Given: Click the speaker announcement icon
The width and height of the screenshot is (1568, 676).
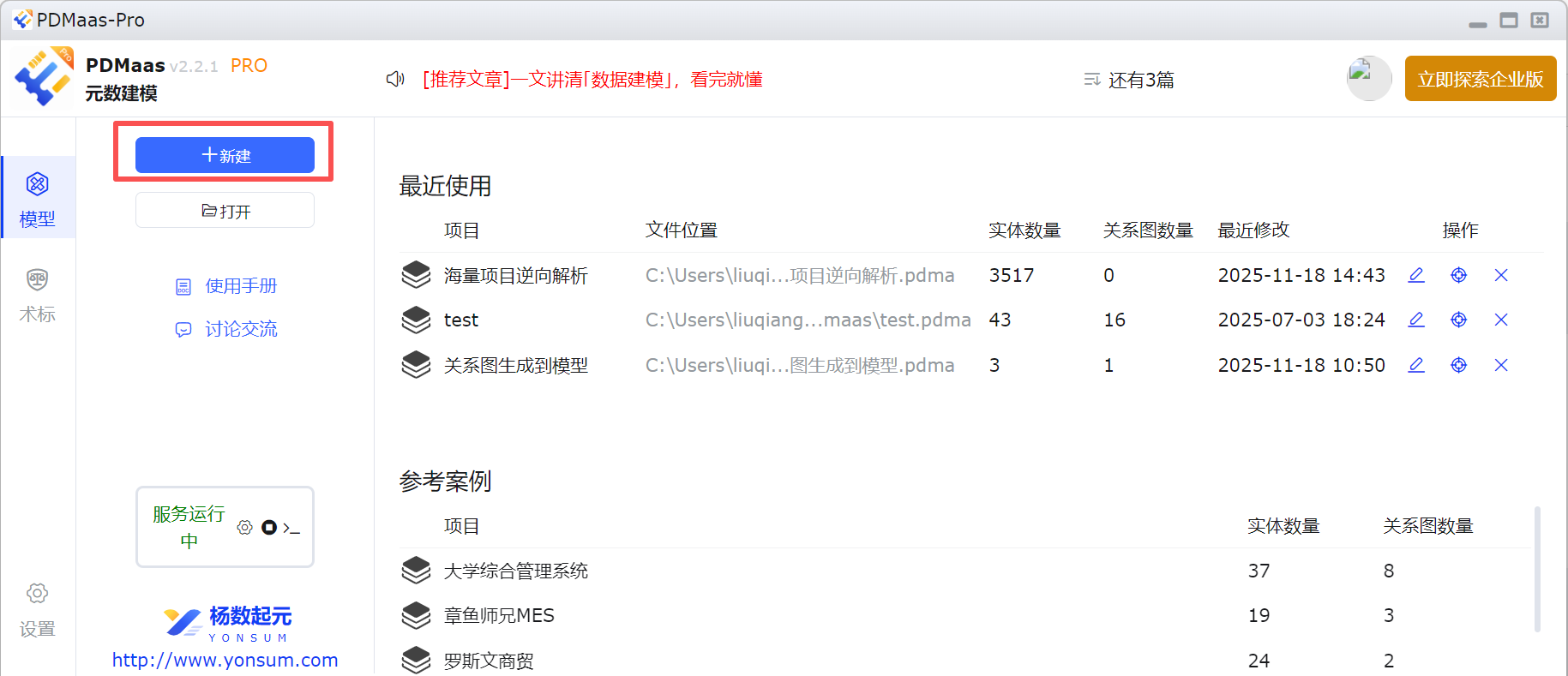Looking at the screenshot, I should tap(394, 80).
